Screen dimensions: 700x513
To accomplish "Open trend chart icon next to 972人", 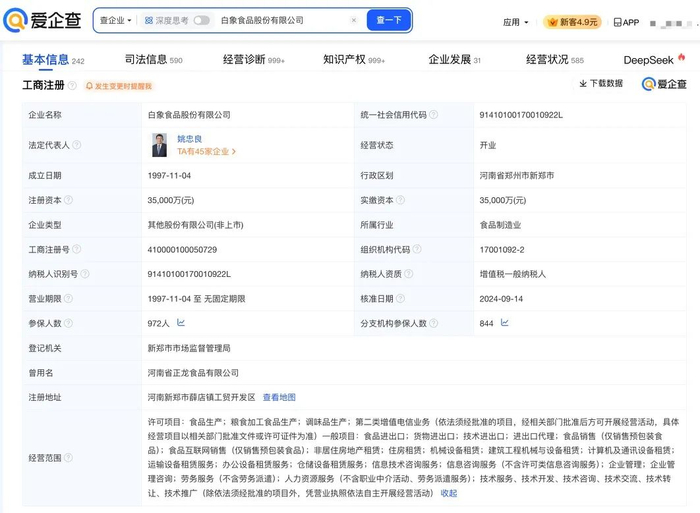I will [x=181, y=322].
